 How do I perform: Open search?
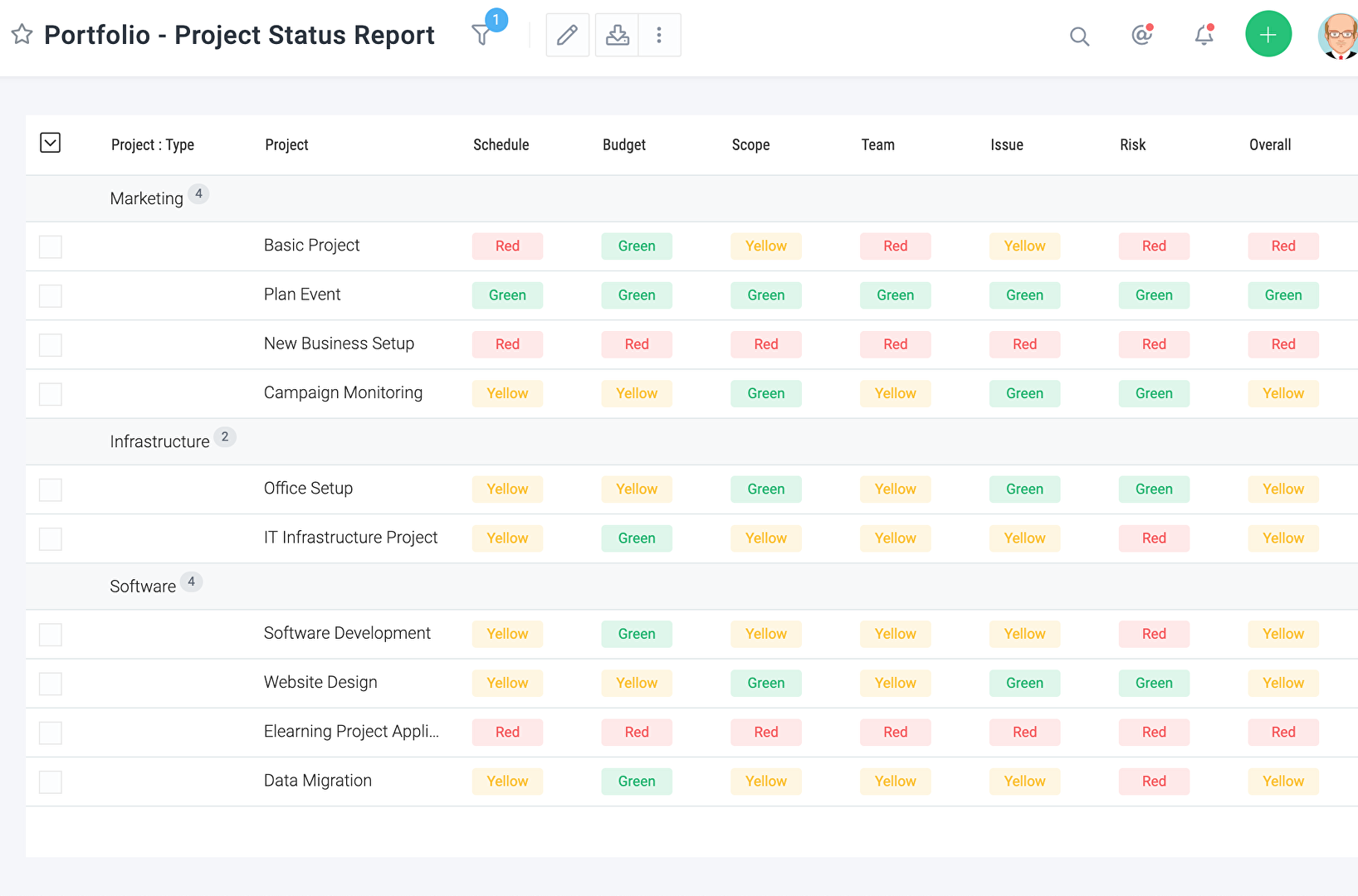pyautogui.click(x=1079, y=37)
